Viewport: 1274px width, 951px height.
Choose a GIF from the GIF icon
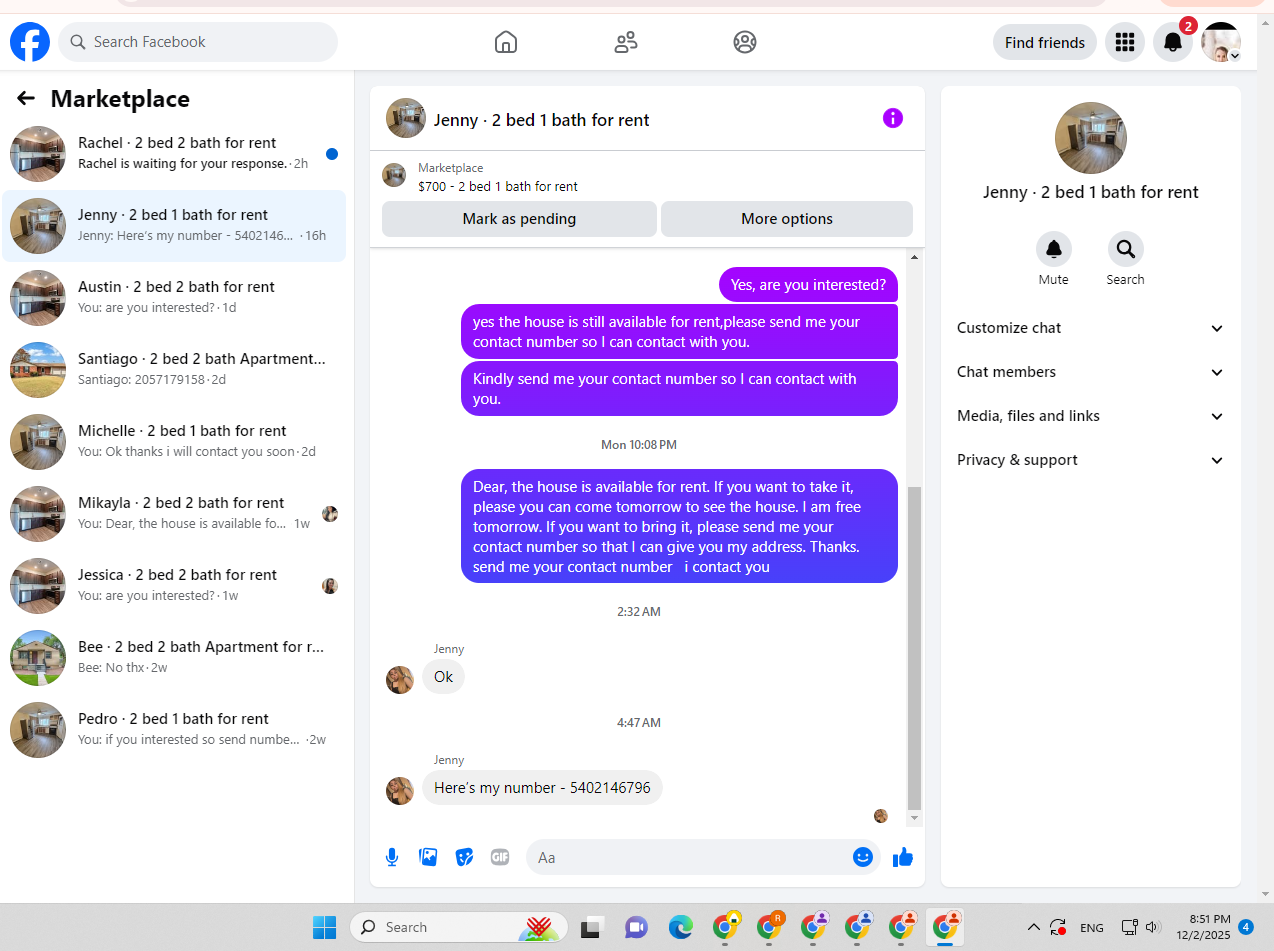point(500,857)
